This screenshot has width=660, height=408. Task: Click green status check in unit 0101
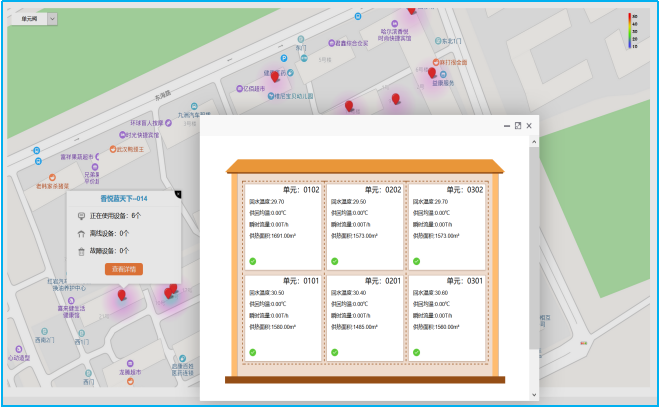[x=252, y=352]
